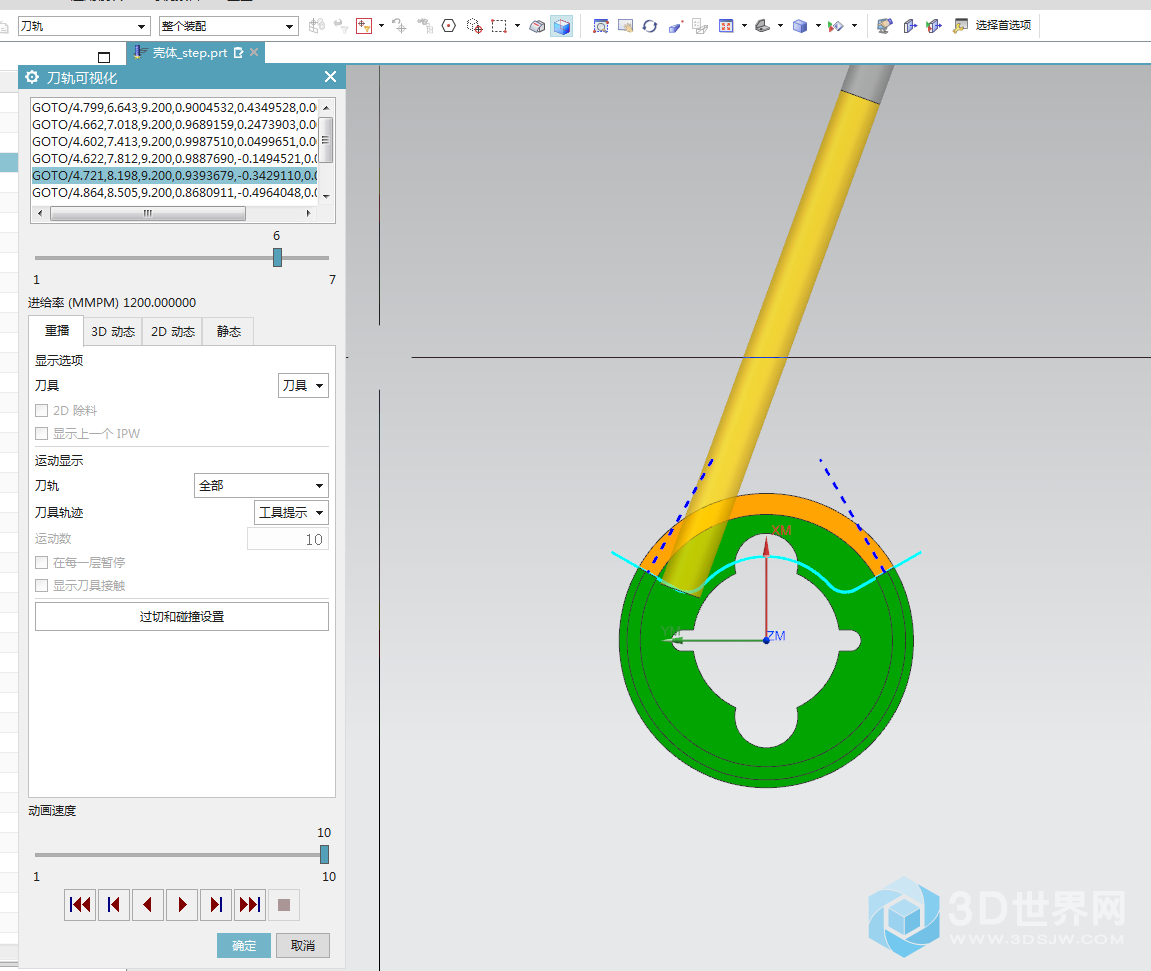
Task: Open the 刀具 display dropdown
Action: 303,385
